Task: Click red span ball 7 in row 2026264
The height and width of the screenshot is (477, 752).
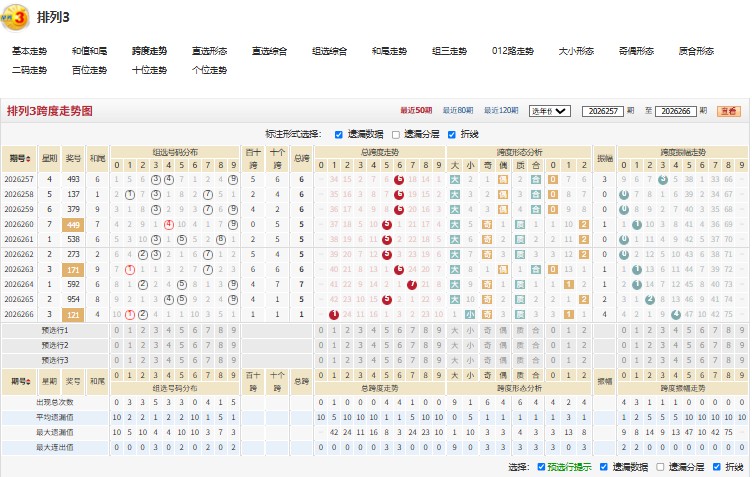Action: (x=412, y=285)
